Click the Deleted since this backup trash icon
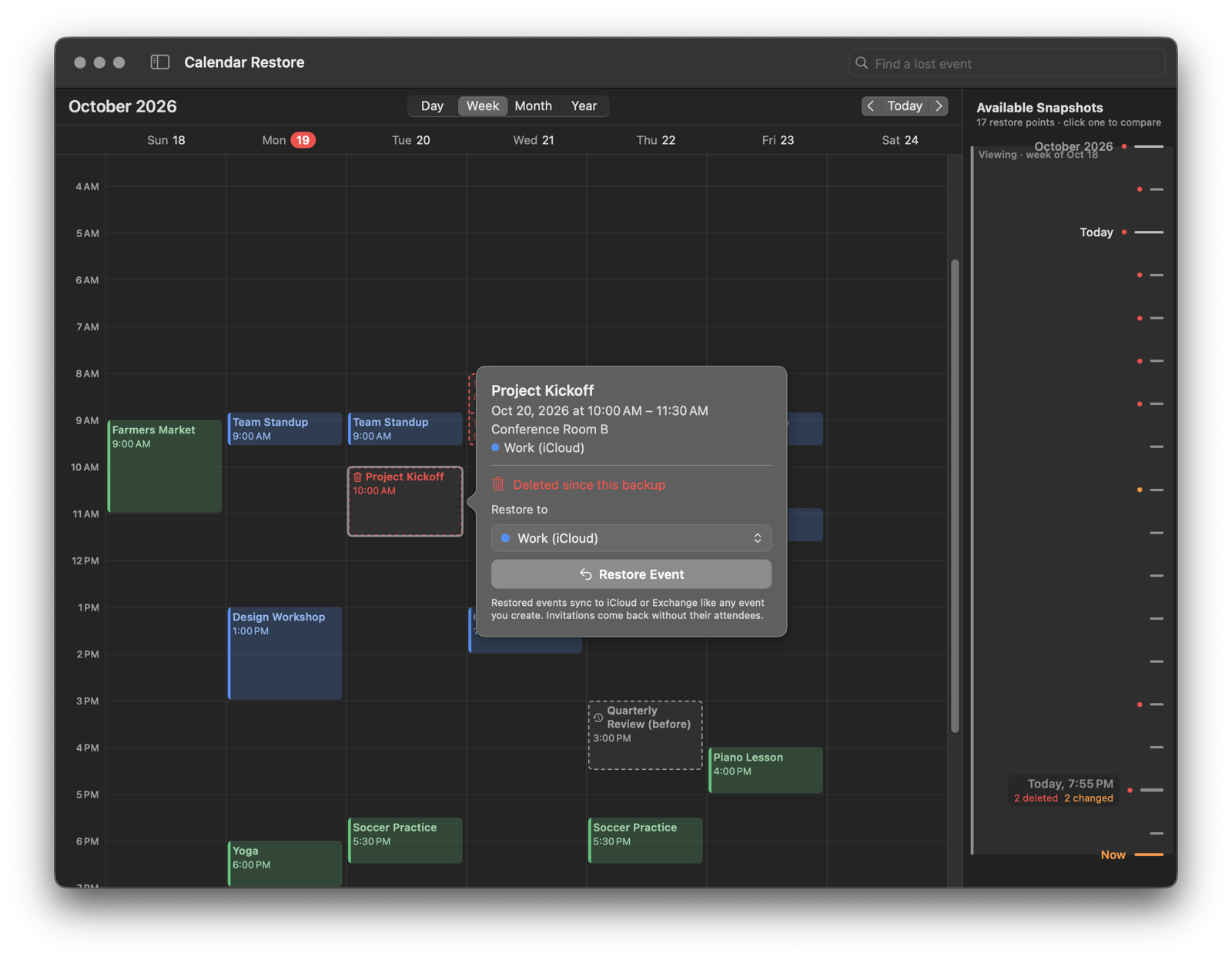Screen dimensions: 1232x960 [x=498, y=484]
